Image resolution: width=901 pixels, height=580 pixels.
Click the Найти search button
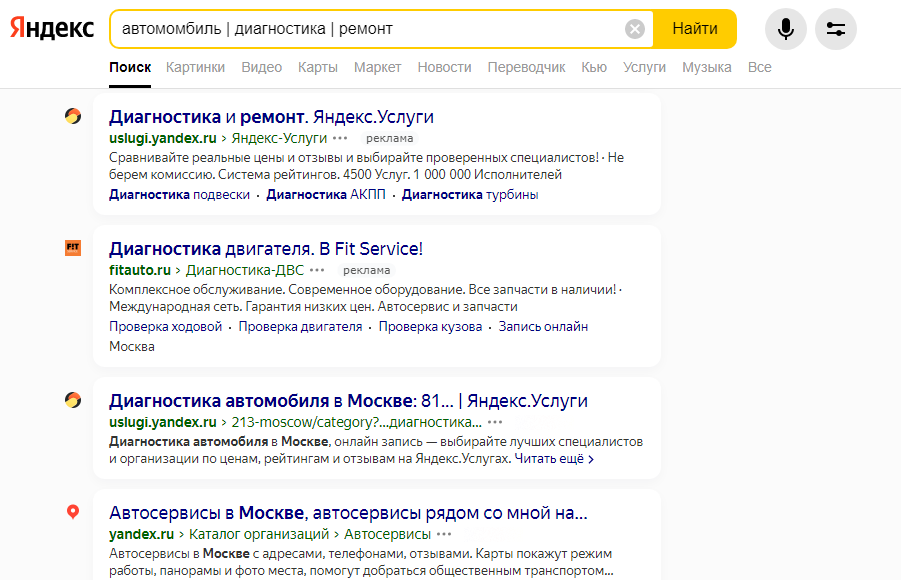tap(695, 29)
